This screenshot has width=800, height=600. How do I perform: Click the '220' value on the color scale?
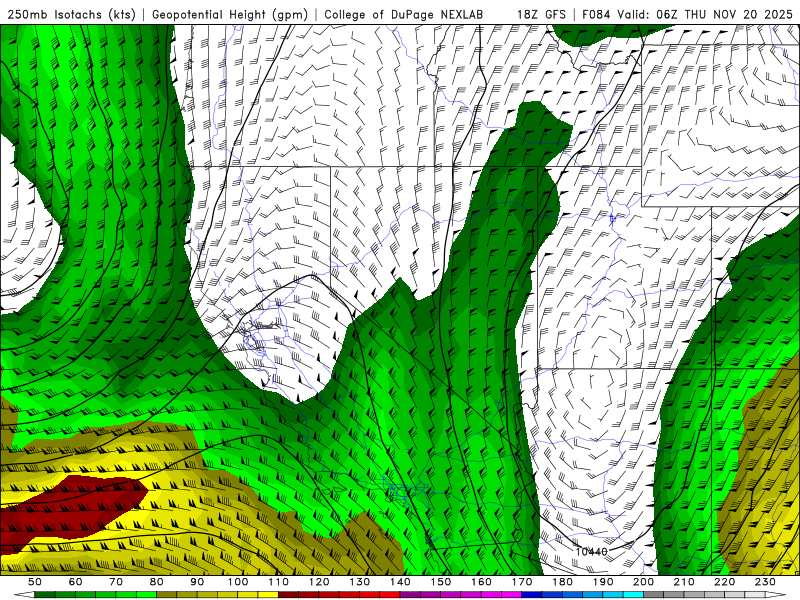click(x=725, y=582)
